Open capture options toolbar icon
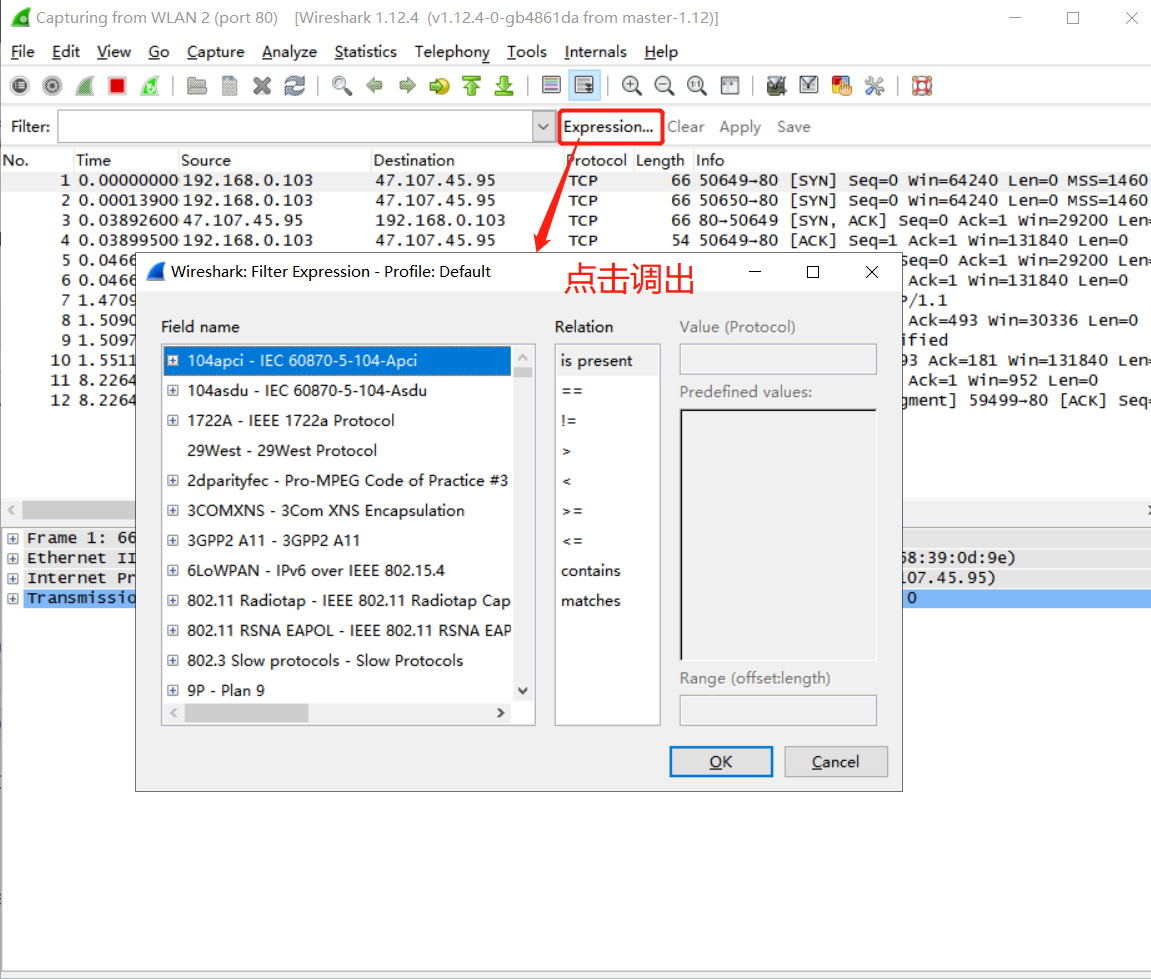 pos(52,86)
